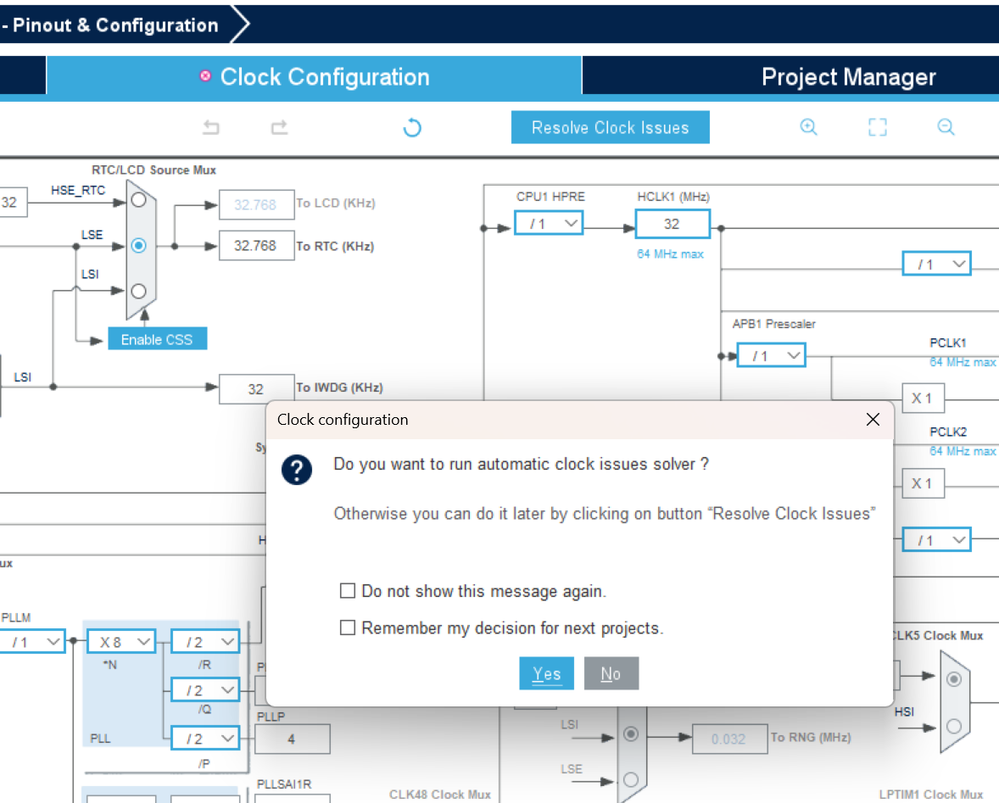Screen dimensions: 999x803
Task: Open the /1 dropdown below HCLK1 line
Action: tap(937, 264)
